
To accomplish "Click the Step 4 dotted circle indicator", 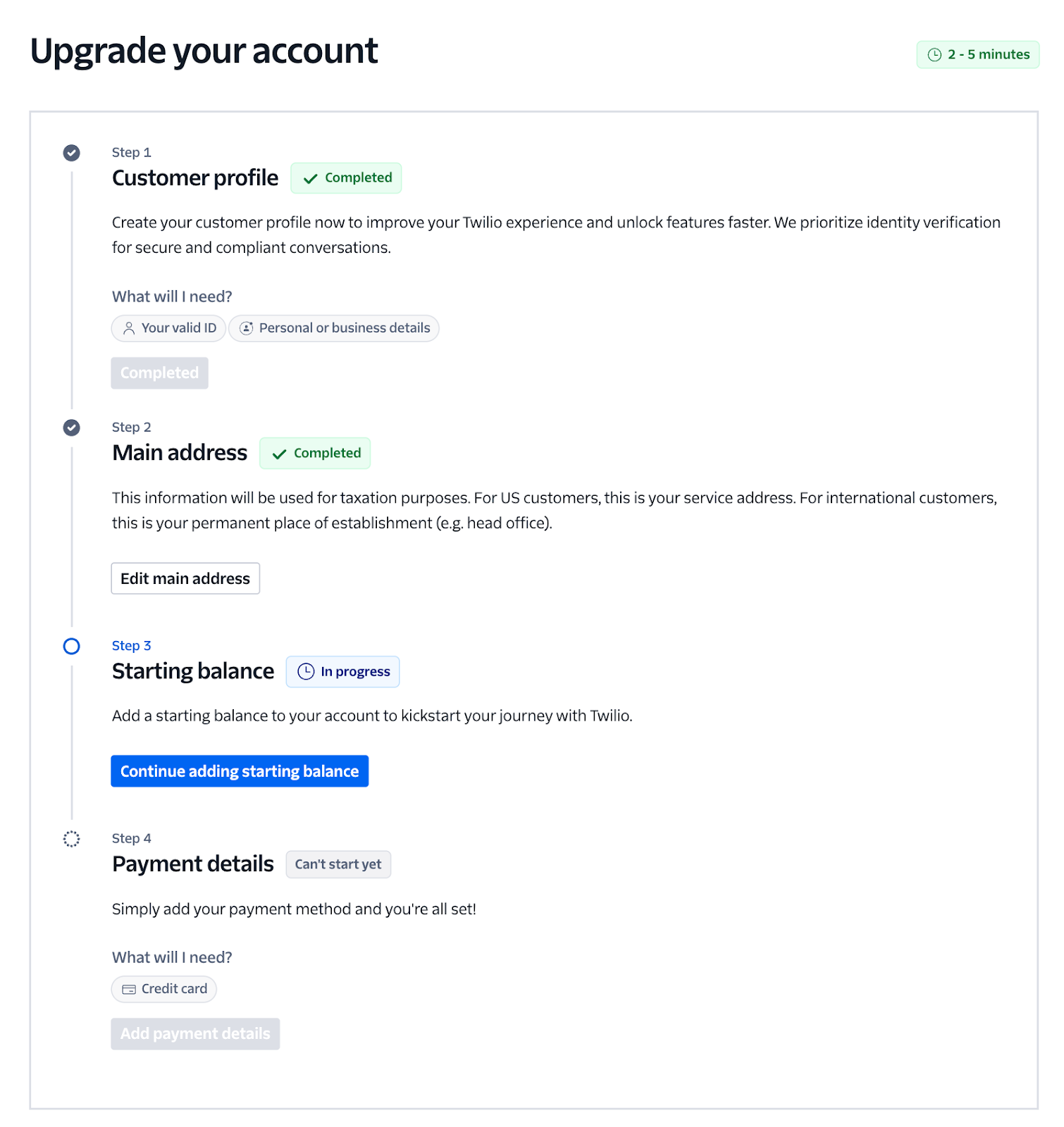I will tap(71, 839).
